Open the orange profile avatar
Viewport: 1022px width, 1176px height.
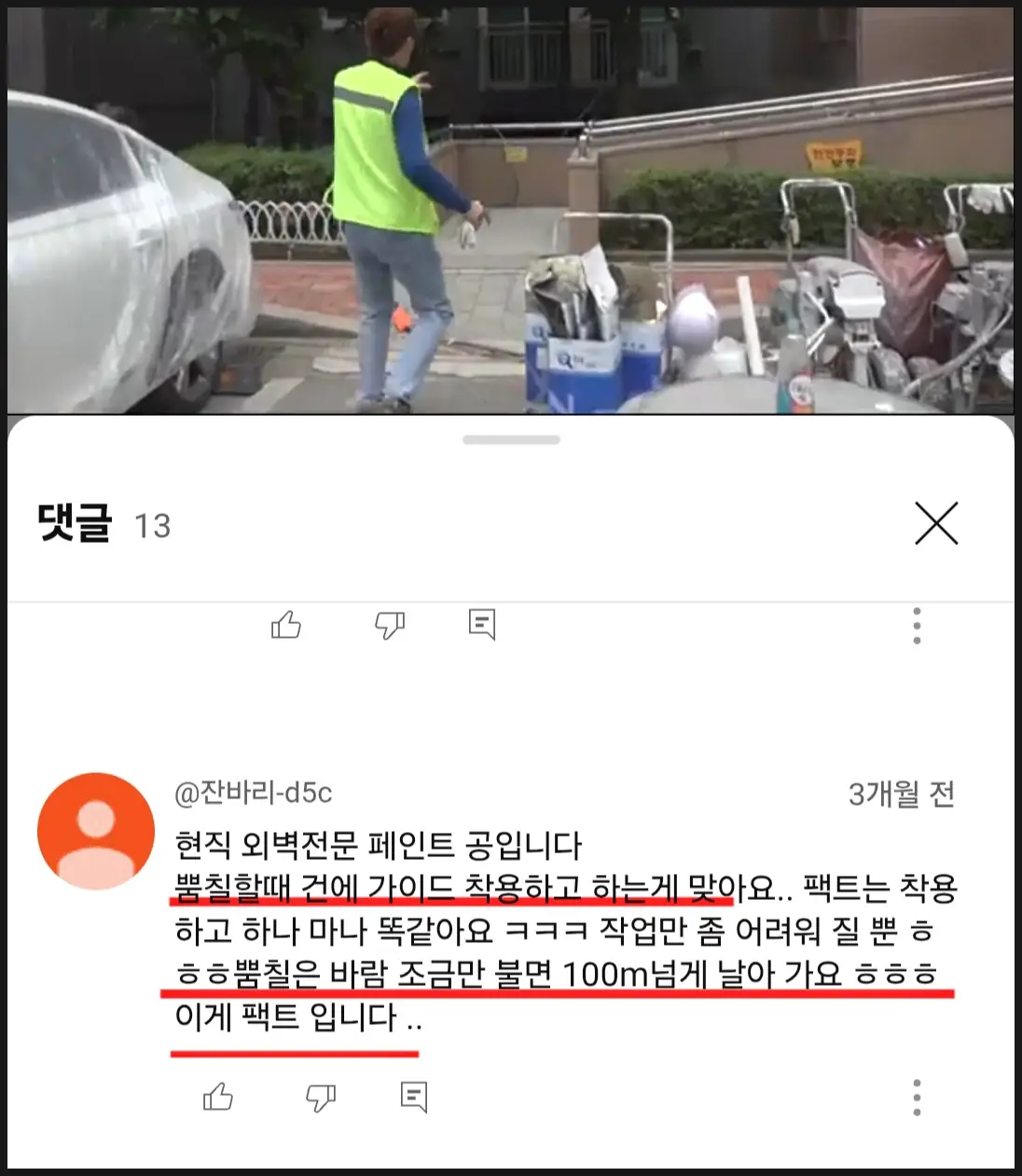96,831
